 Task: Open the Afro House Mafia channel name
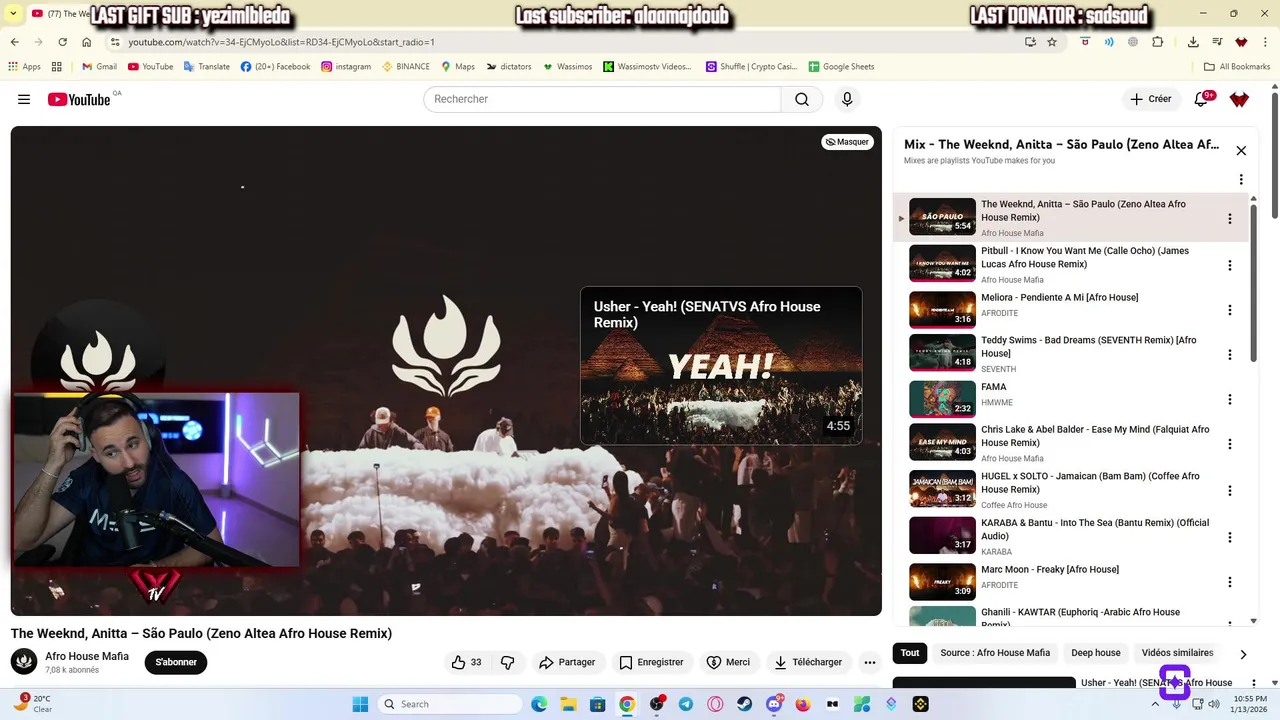(x=87, y=656)
